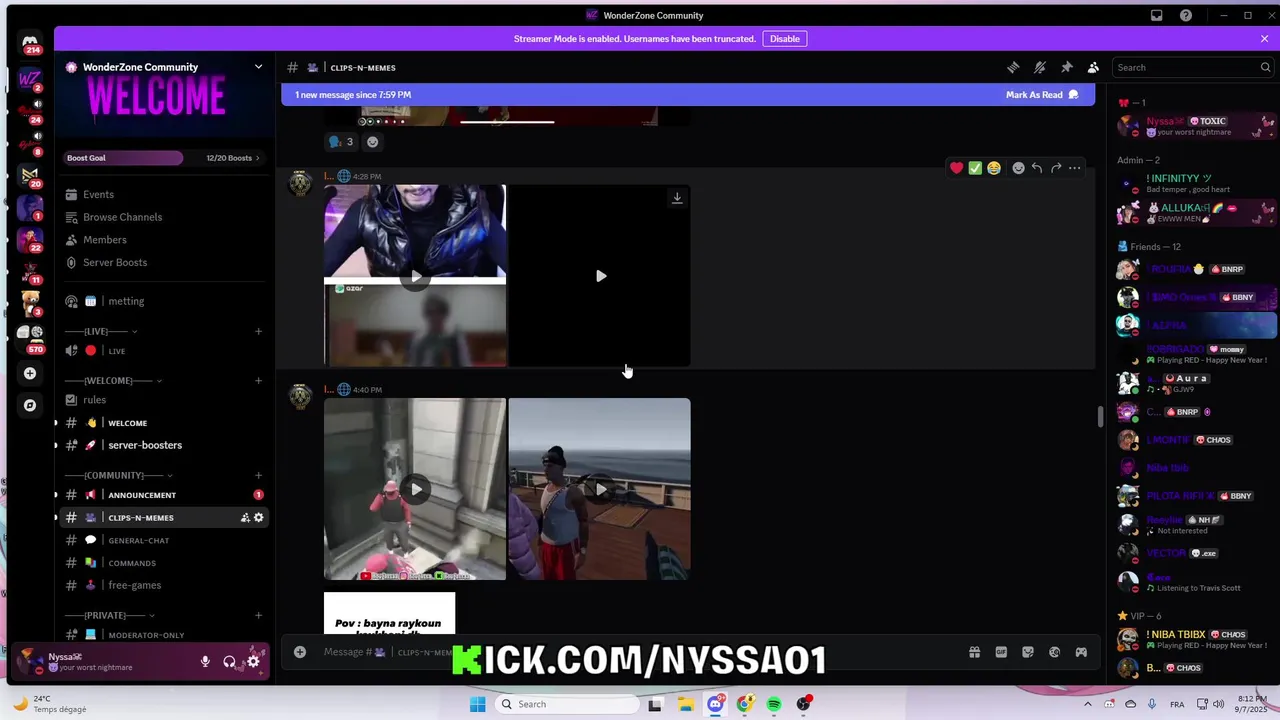Viewport: 1280px width, 720px height.
Task: Open Pinned Messages pin icon
Action: click(x=1067, y=67)
